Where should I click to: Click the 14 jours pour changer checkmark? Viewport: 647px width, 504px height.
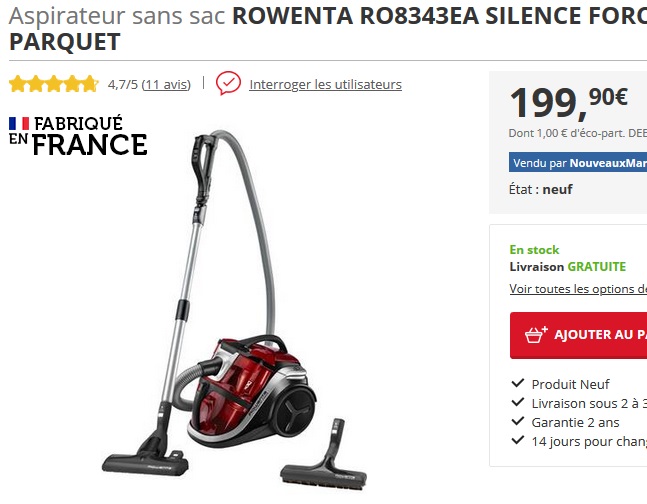(518, 440)
